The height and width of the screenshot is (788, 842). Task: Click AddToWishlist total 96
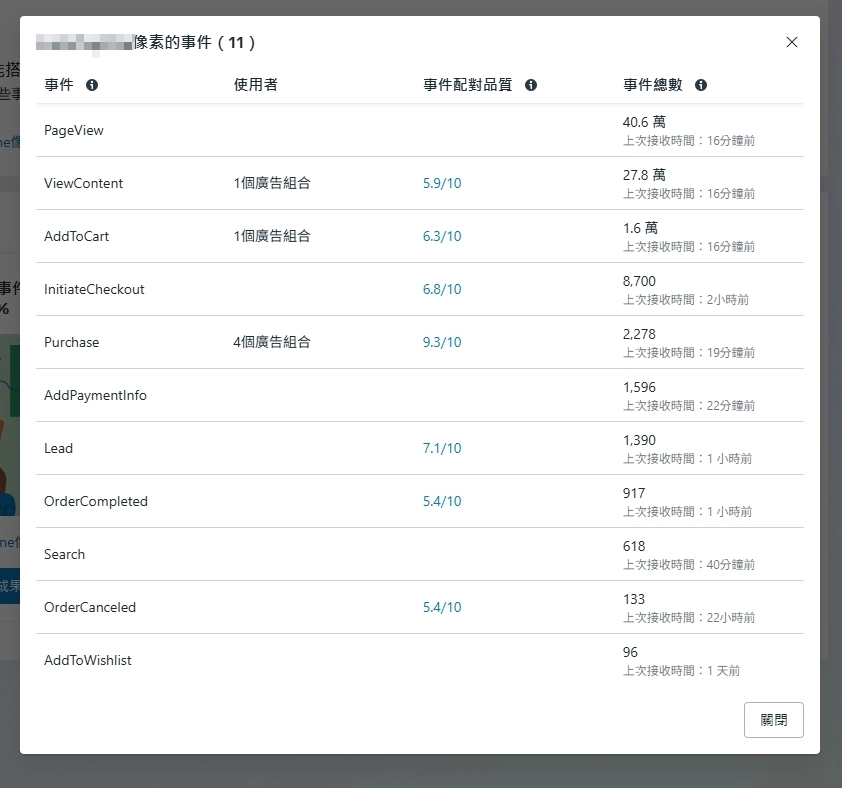click(x=630, y=652)
